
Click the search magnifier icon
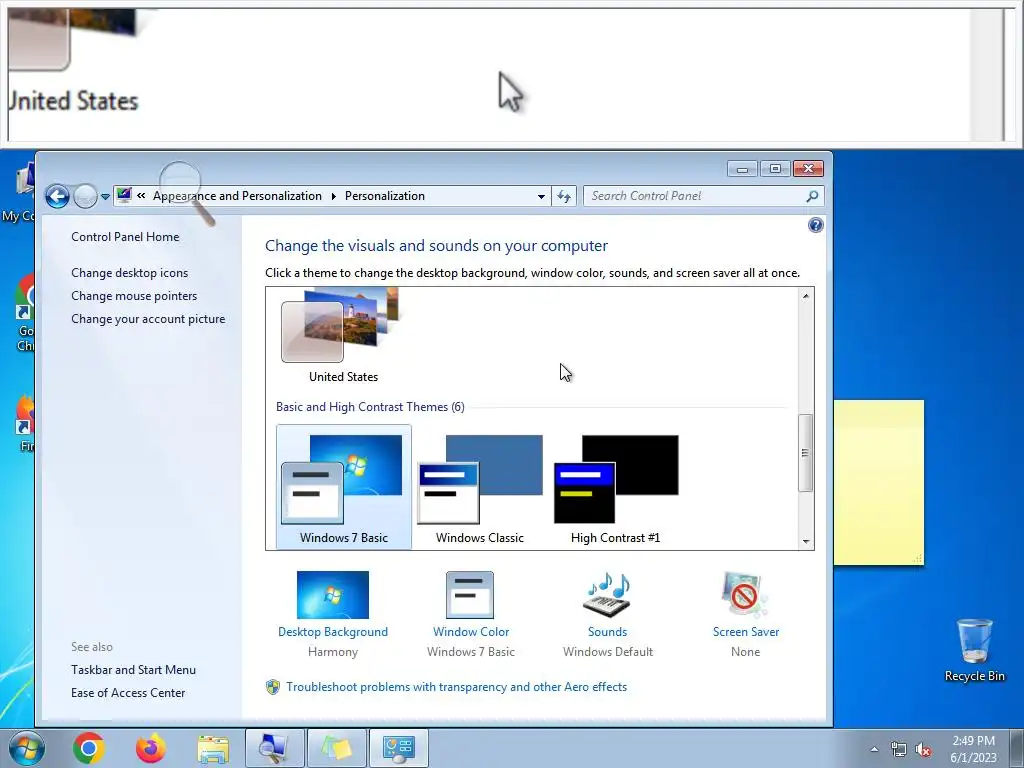(x=812, y=196)
